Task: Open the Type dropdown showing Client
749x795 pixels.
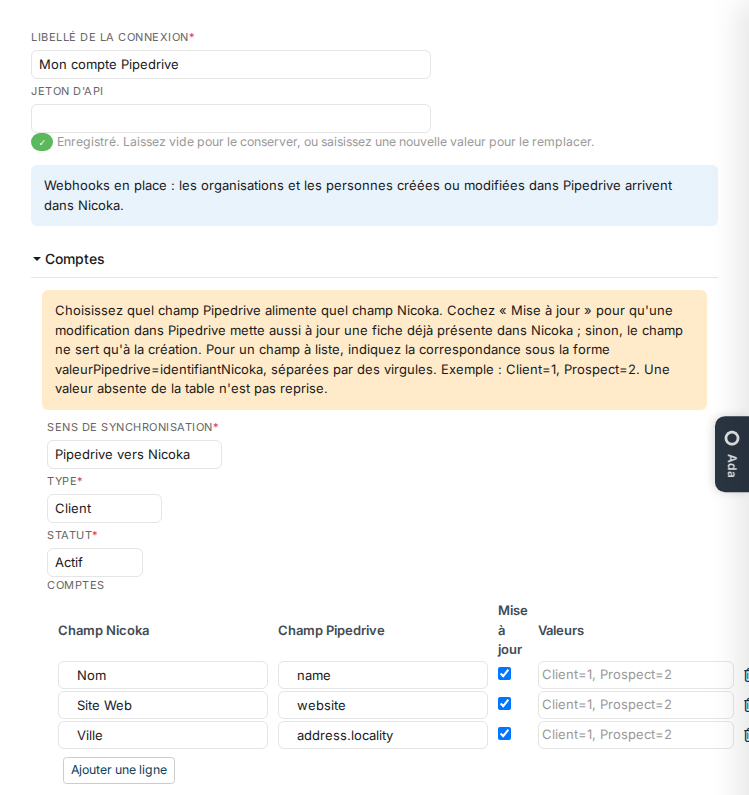Action: point(104,509)
